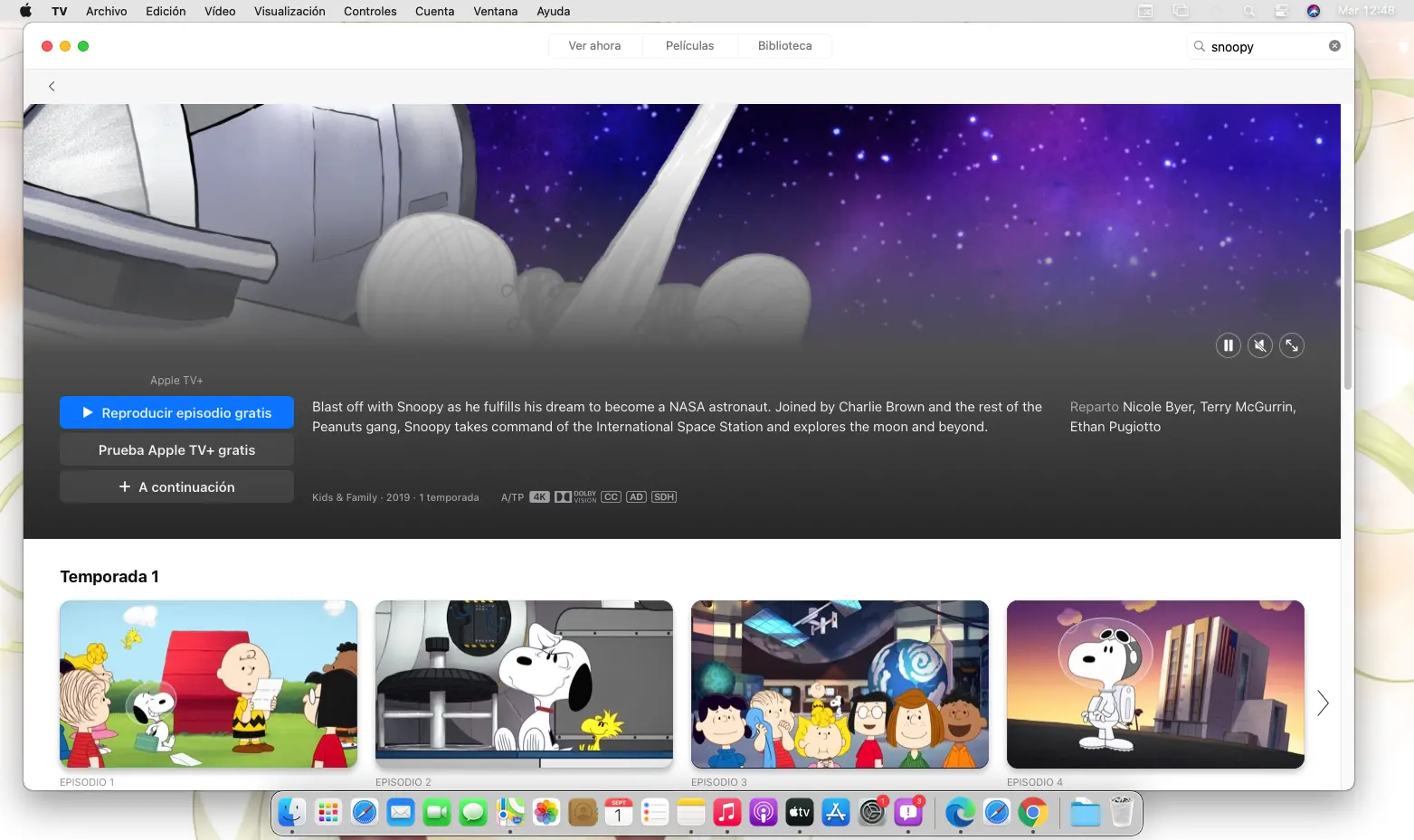Open Messages from the dock
Viewport: 1414px width, 840px height.
473,812
